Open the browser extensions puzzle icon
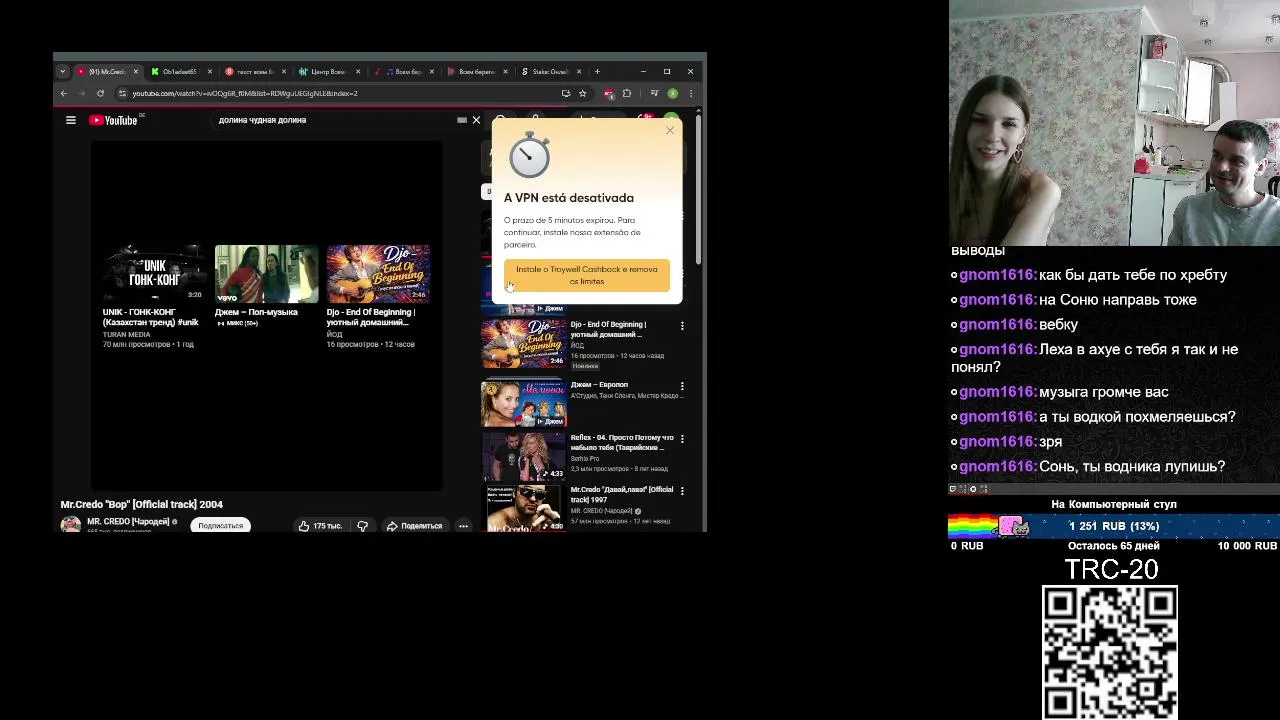This screenshot has height=720, width=1280. tap(627, 93)
